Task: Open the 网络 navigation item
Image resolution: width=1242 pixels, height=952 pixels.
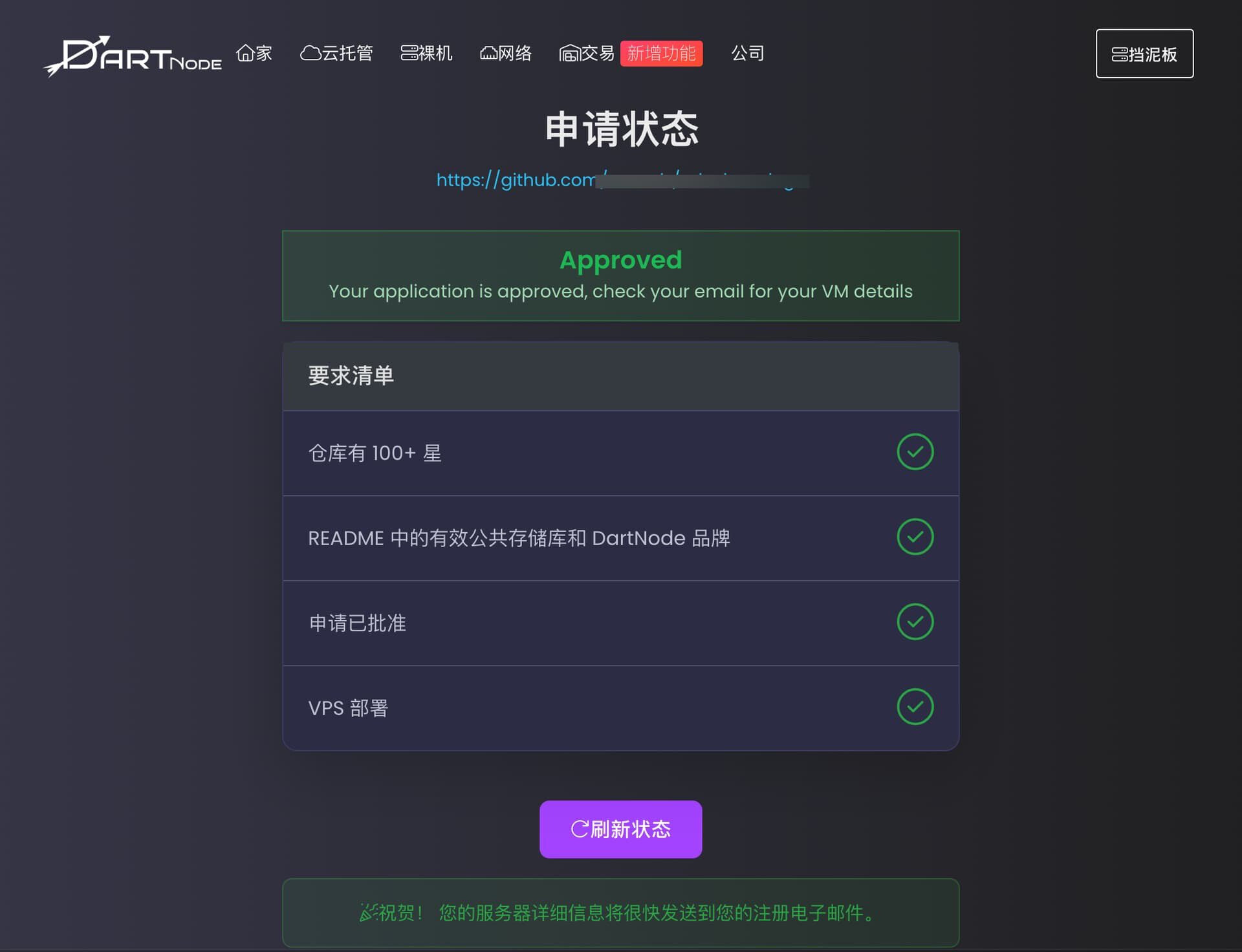Action: 506,53
